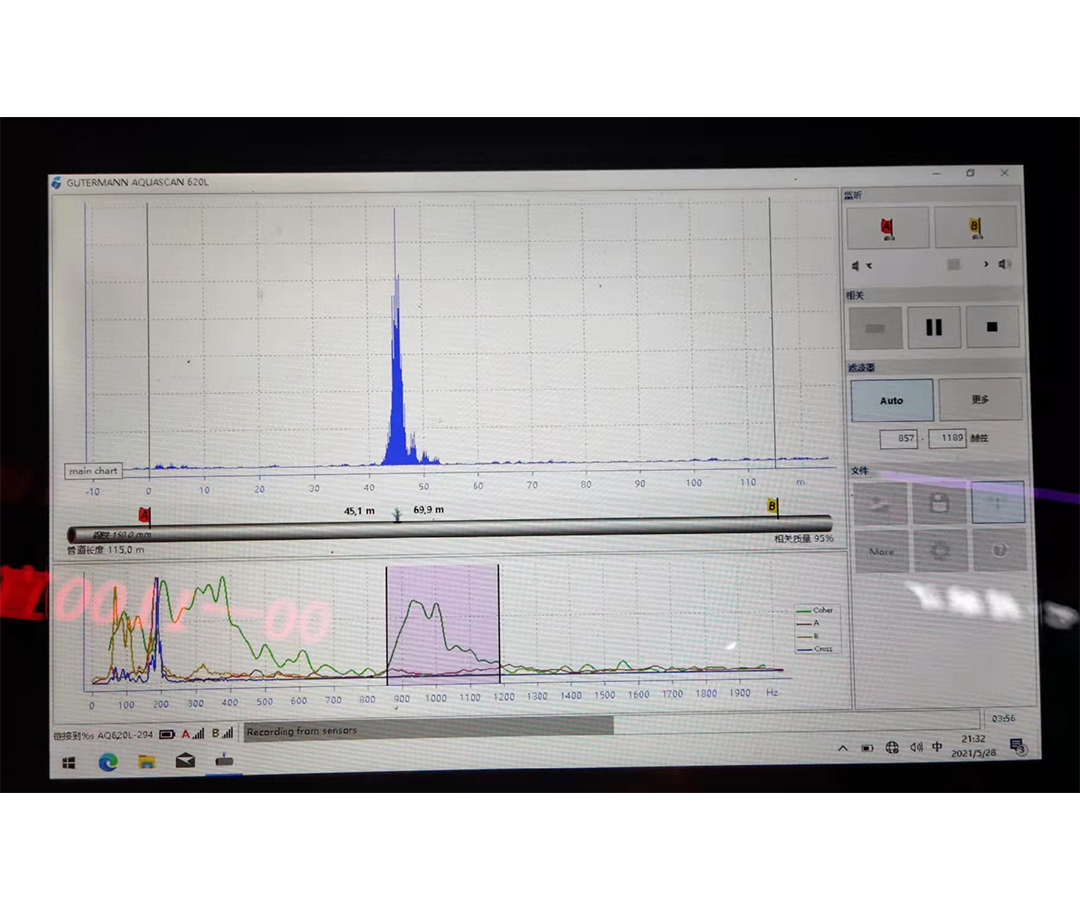Click the greyed-out record correlation button
The image size is (1080, 910).
[875, 328]
